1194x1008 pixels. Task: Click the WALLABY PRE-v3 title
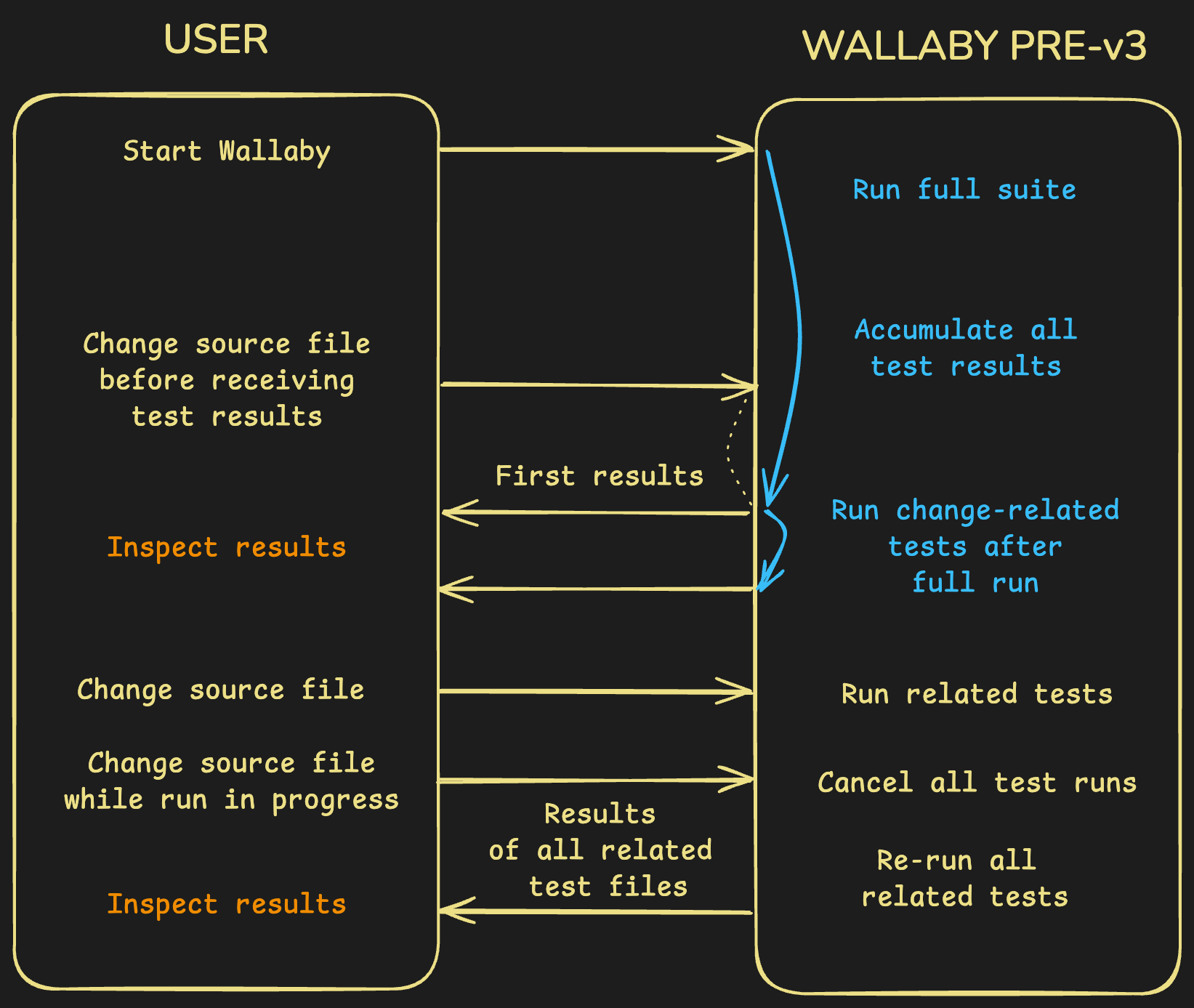pos(974,46)
